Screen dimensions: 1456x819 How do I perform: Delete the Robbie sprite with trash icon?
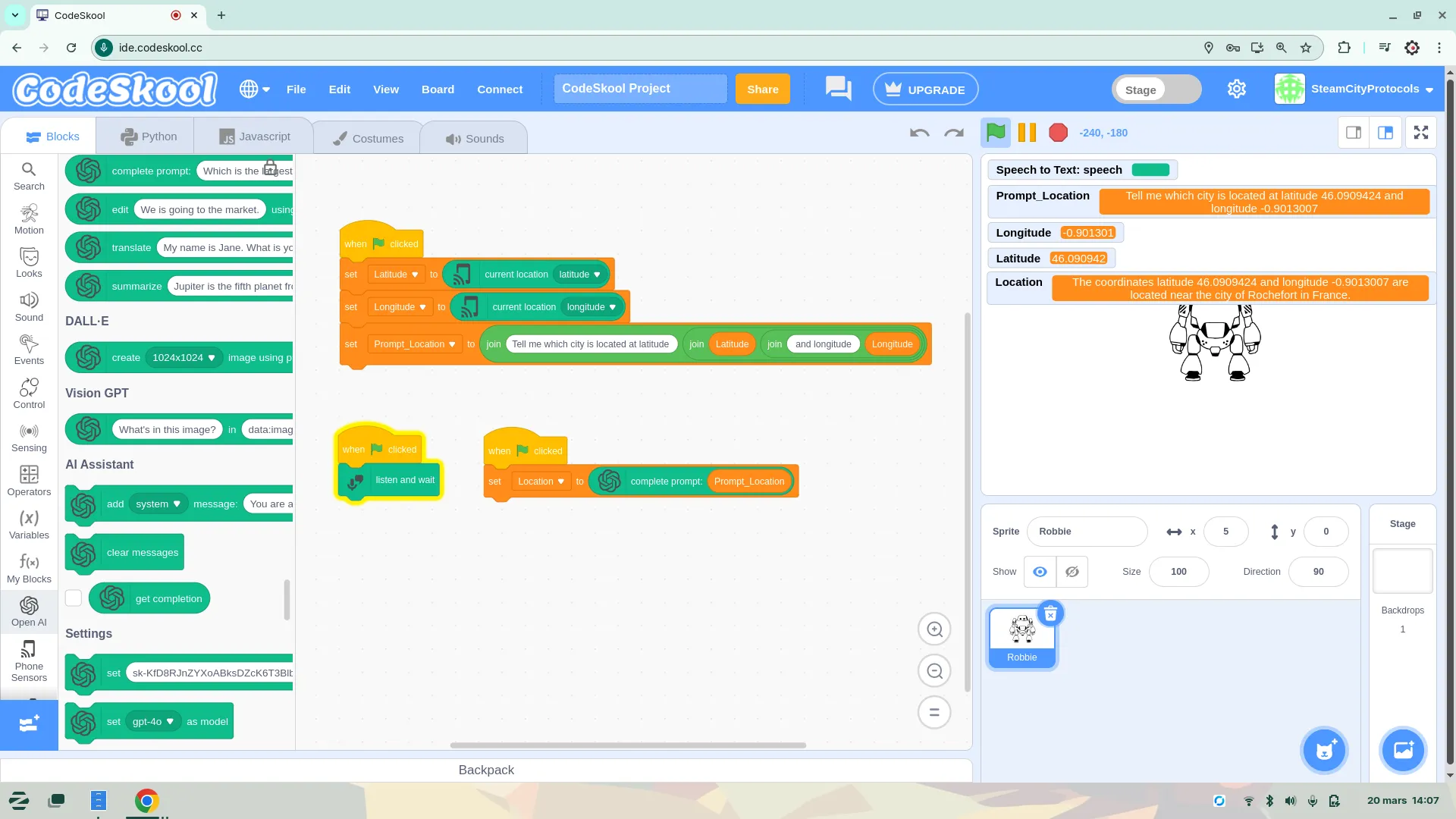click(1050, 614)
